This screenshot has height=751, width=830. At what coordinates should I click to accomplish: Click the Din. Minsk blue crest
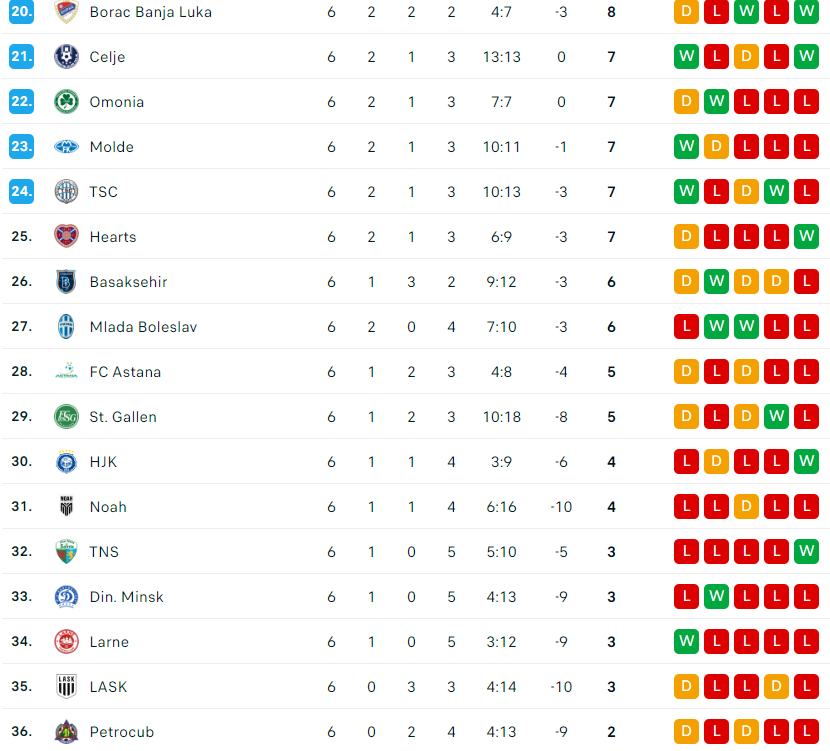click(66, 597)
